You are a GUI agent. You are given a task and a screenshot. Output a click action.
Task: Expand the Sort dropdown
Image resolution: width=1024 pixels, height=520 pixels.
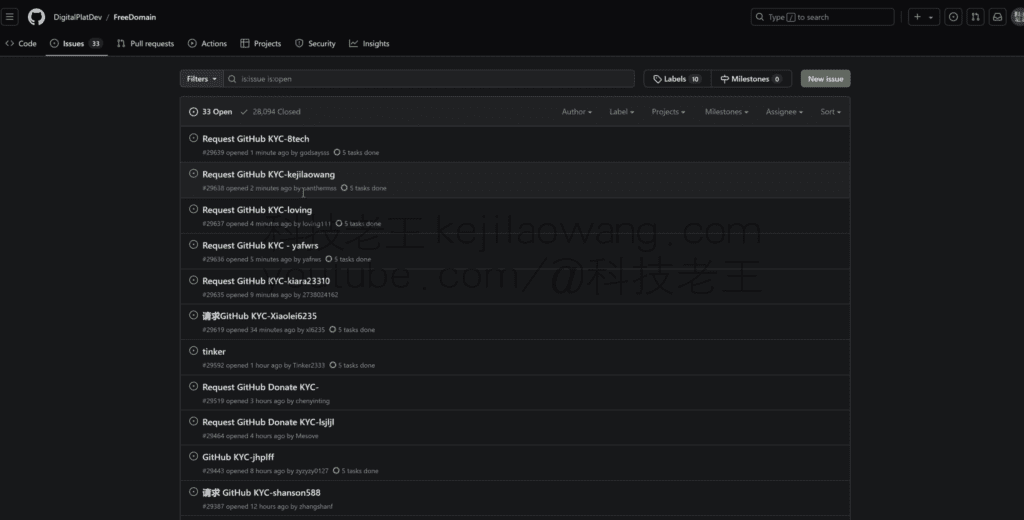click(x=830, y=112)
